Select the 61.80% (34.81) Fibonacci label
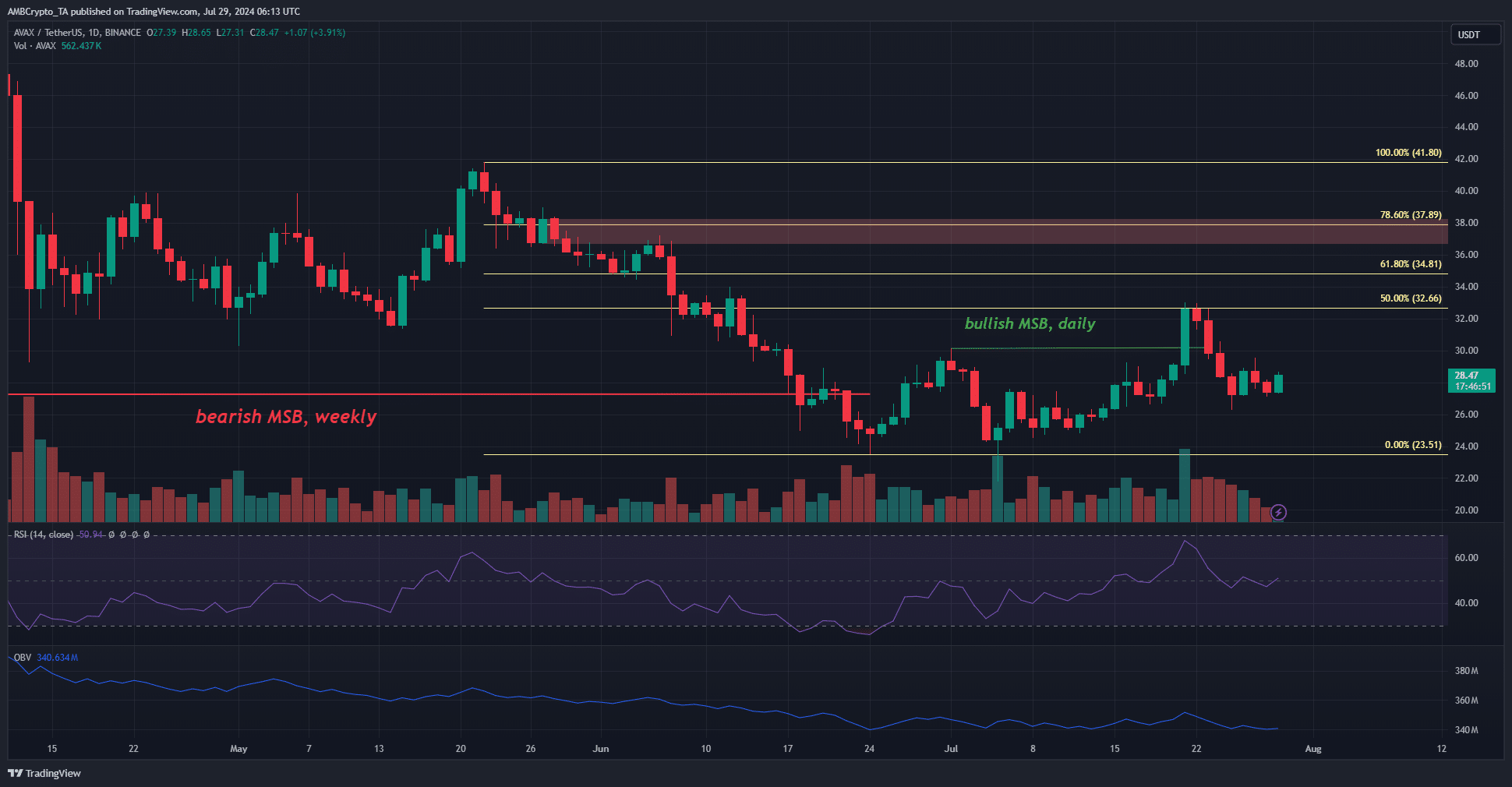Viewport: 1512px width, 787px height. [x=1411, y=264]
